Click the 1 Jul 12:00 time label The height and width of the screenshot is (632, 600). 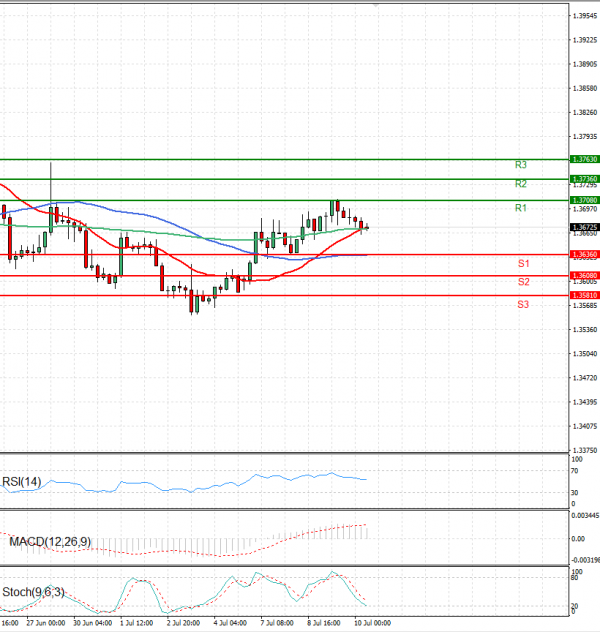(x=137, y=623)
